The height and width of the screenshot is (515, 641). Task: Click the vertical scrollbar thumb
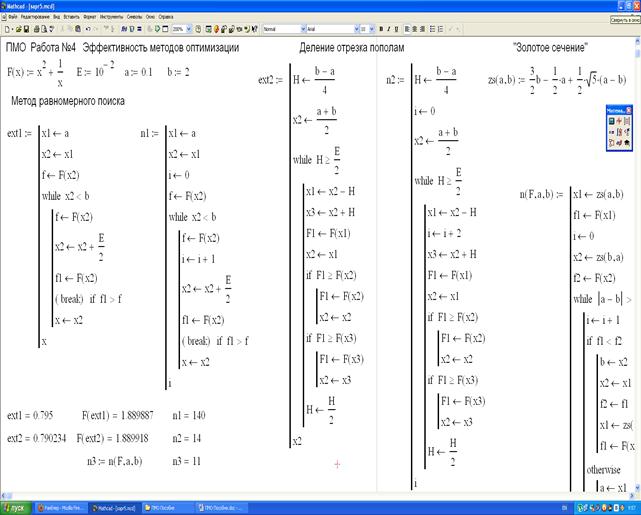click(x=637, y=53)
